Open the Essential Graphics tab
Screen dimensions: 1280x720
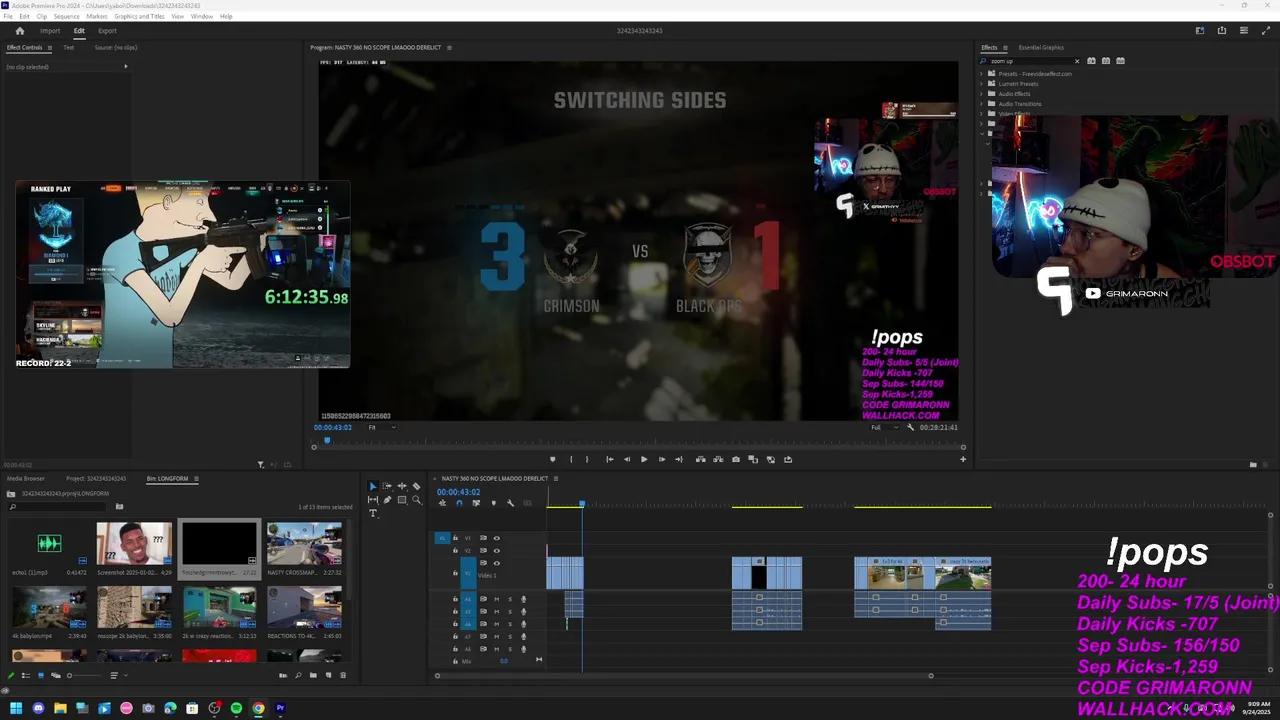1041,47
